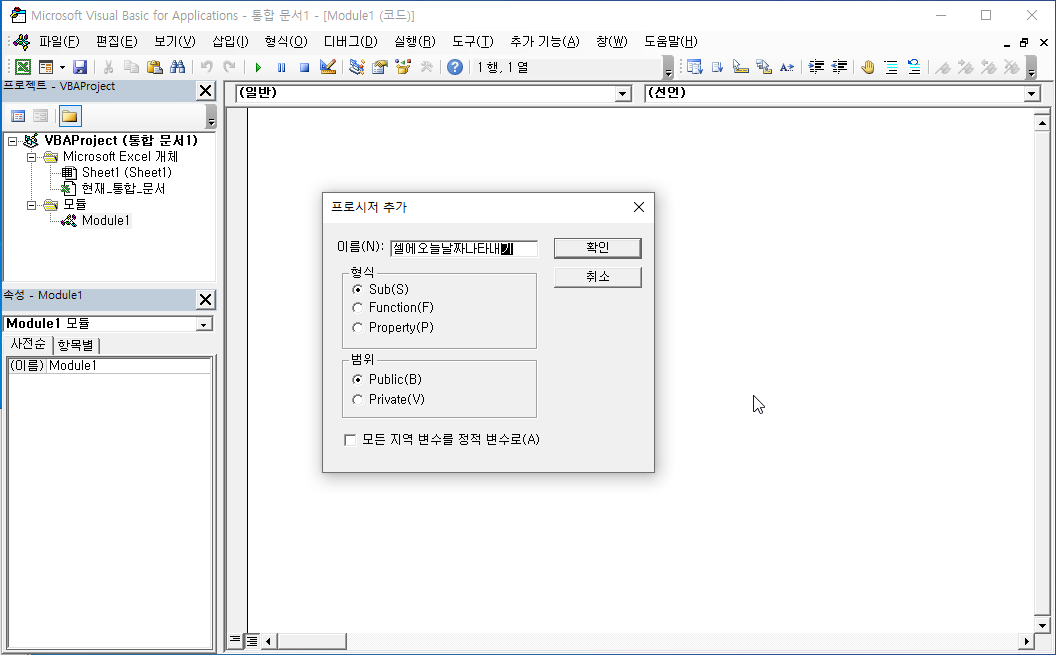The height and width of the screenshot is (655, 1056).
Task: Open the (선언) procedure dropdown
Action: coord(1032,93)
